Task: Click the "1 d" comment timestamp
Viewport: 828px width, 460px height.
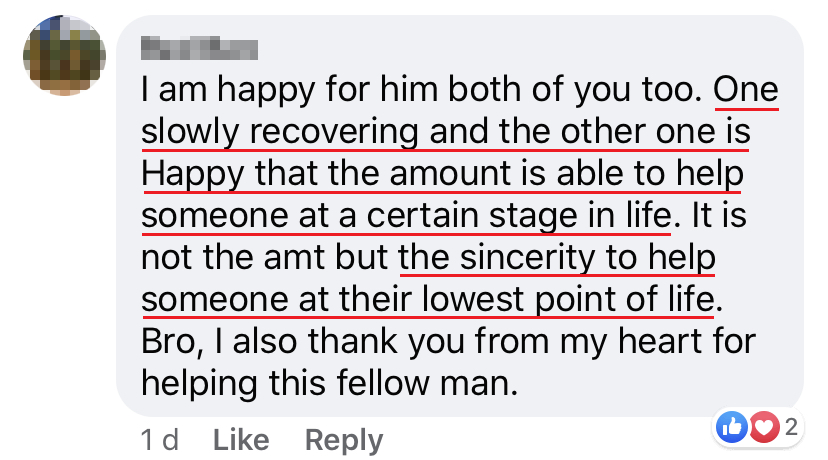Action: coord(160,440)
